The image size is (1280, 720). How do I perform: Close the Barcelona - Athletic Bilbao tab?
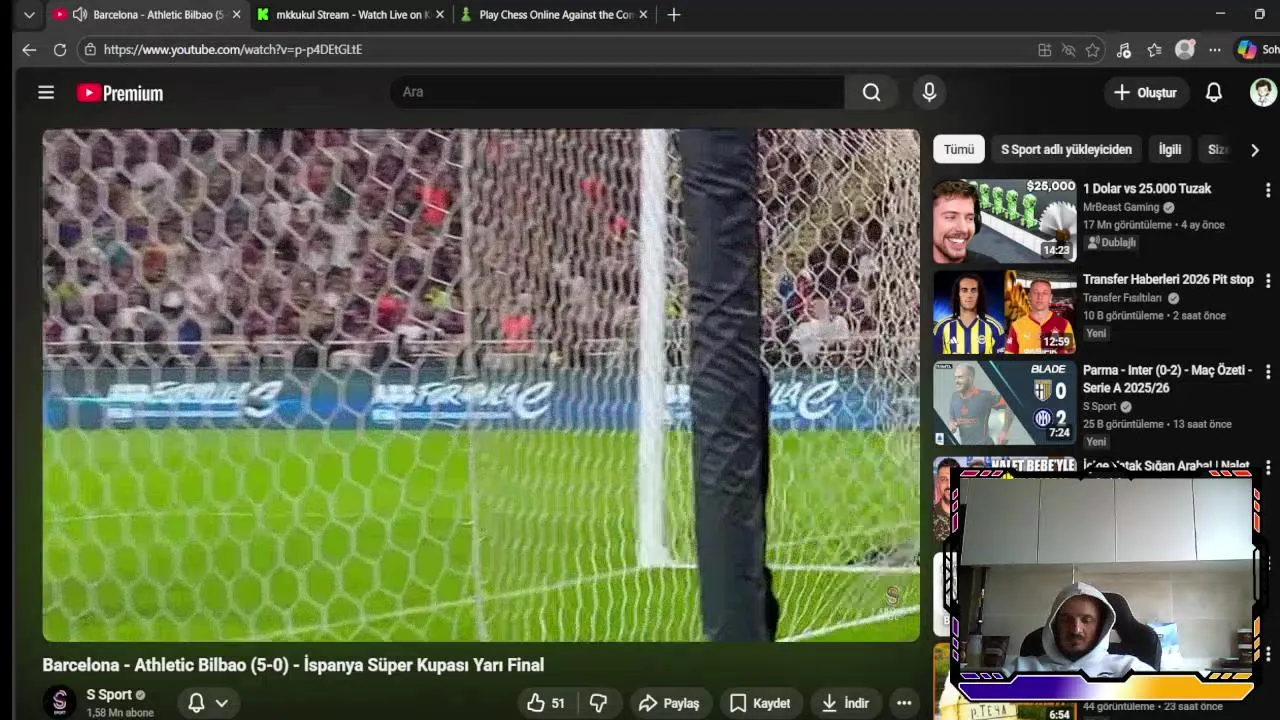pos(236,15)
